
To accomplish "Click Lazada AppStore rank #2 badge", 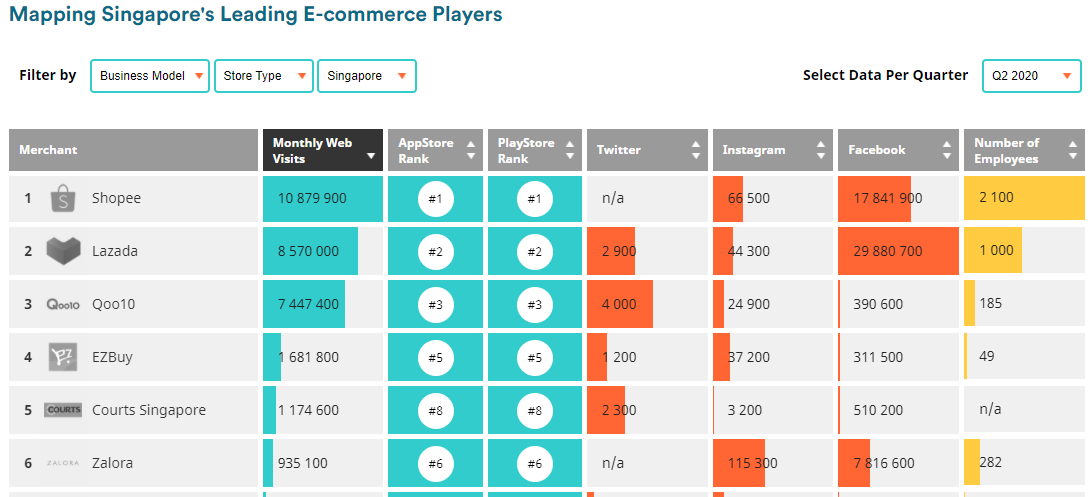I will [x=435, y=252].
